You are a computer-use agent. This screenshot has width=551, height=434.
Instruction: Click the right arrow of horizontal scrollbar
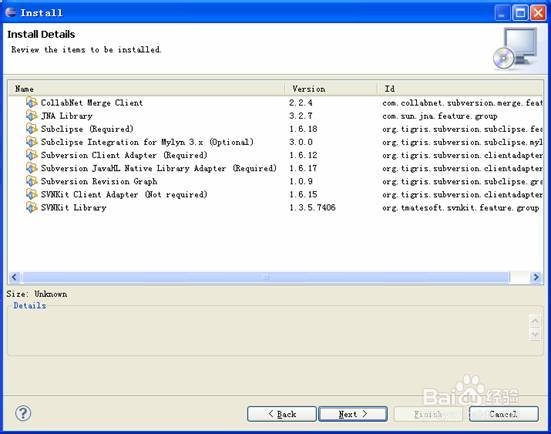pos(536,277)
